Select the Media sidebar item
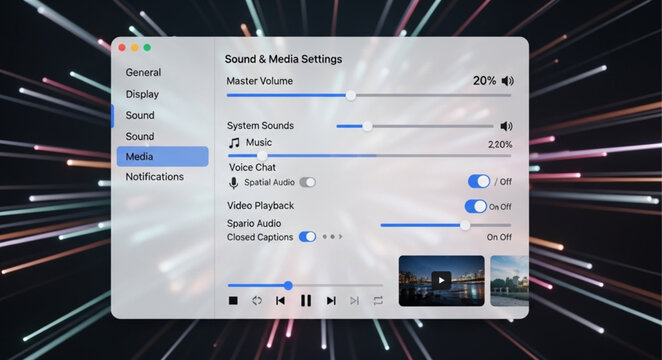662x360 pixels. [x=163, y=157]
